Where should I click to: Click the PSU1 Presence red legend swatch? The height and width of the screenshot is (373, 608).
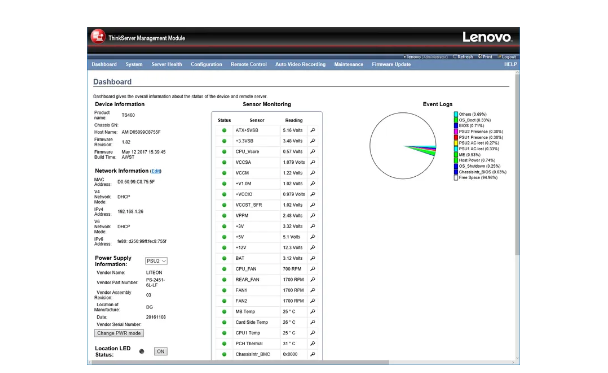coord(456,137)
